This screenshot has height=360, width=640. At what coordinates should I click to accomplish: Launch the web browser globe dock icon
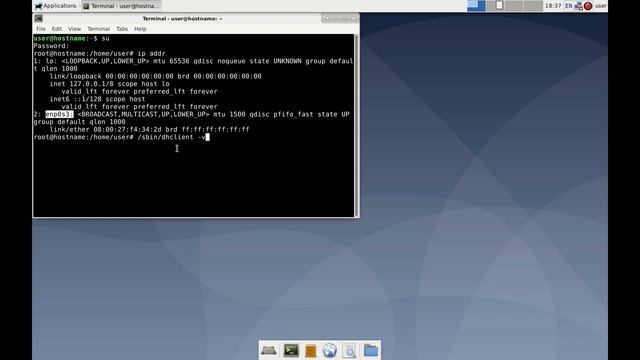[x=329, y=351]
